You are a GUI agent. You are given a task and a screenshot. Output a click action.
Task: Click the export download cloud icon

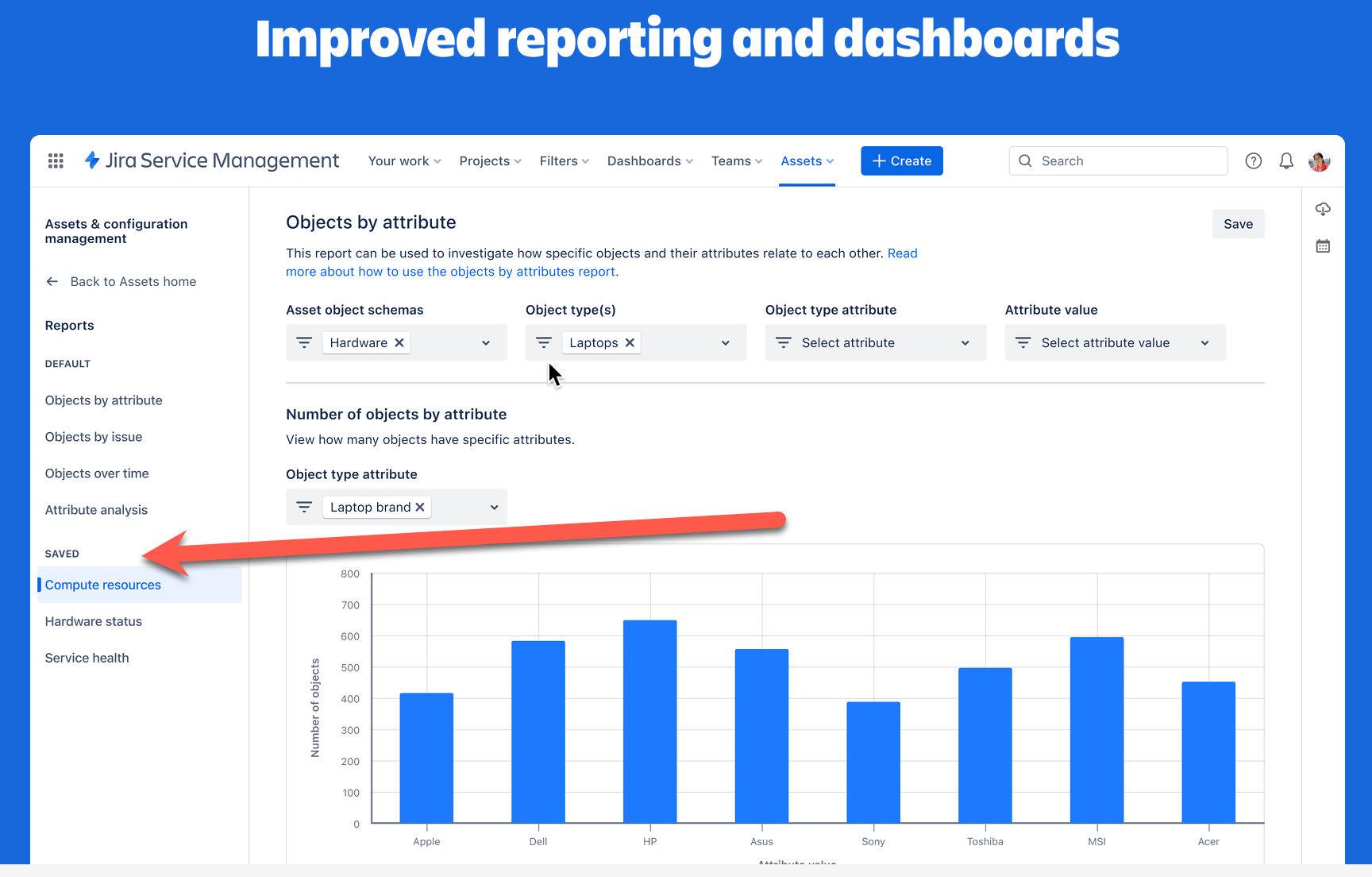[1323, 209]
